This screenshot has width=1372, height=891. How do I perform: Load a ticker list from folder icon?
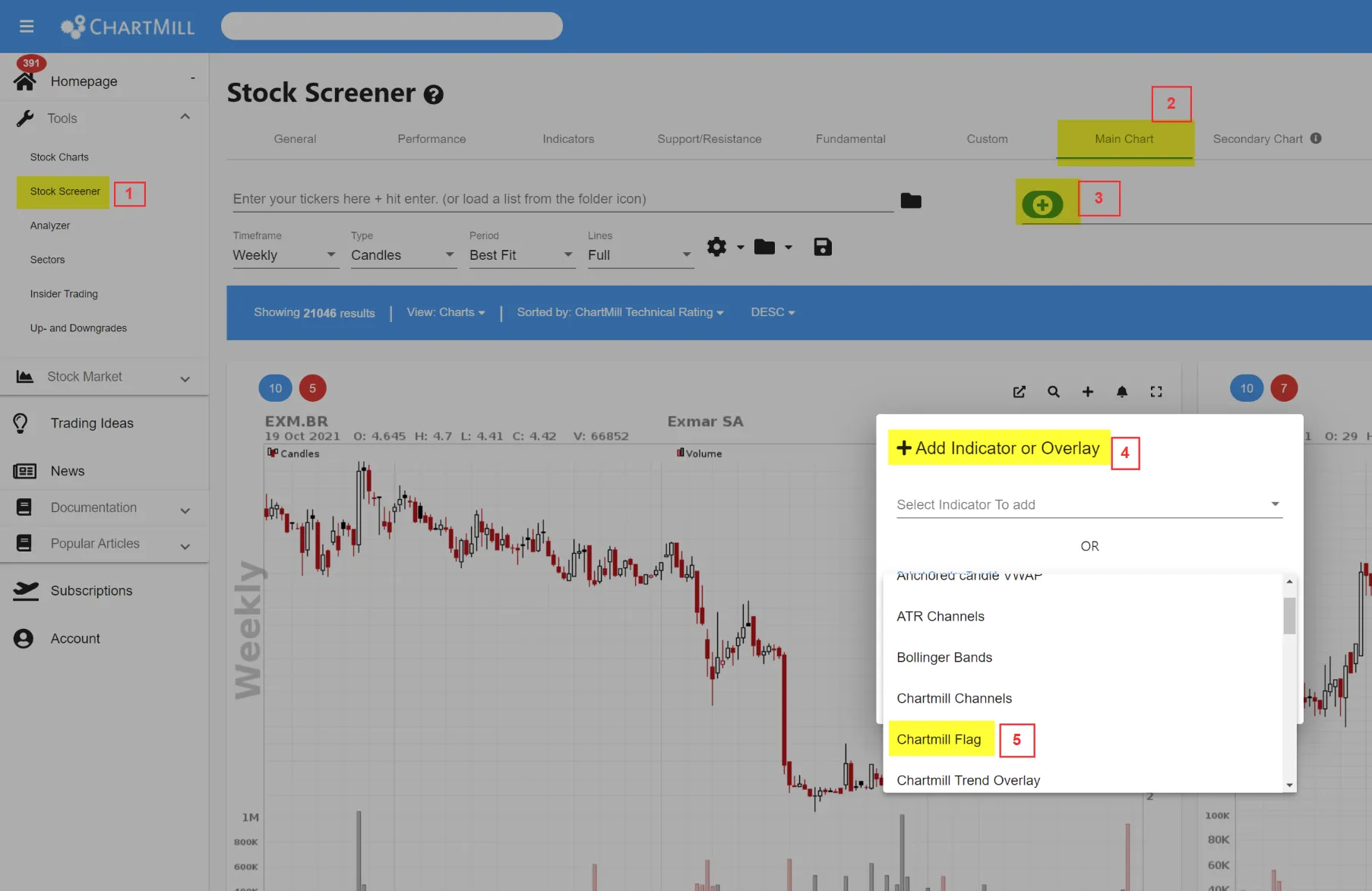(911, 201)
